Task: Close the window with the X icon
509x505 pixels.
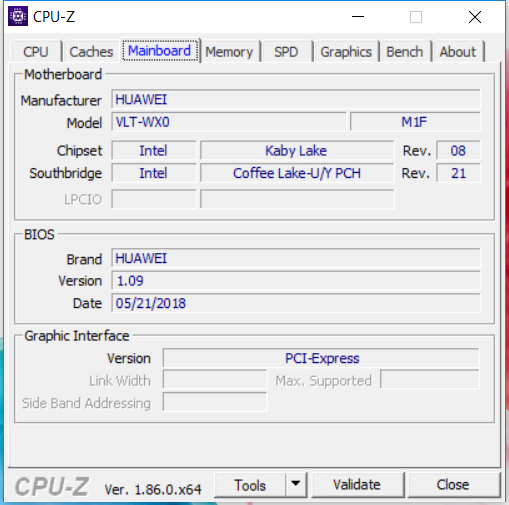Action: point(475,17)
